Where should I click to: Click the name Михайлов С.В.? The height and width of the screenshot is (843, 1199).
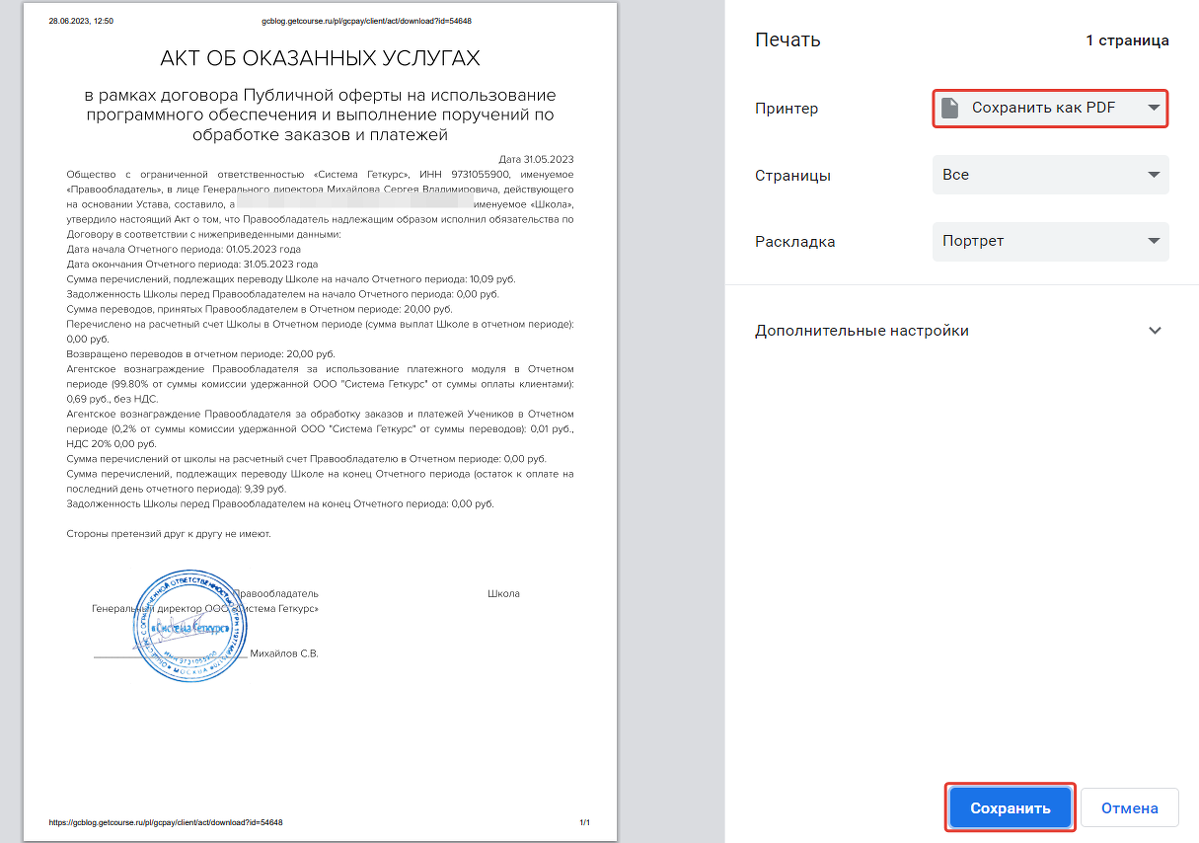pyautogui.click(x=284, y=653)
